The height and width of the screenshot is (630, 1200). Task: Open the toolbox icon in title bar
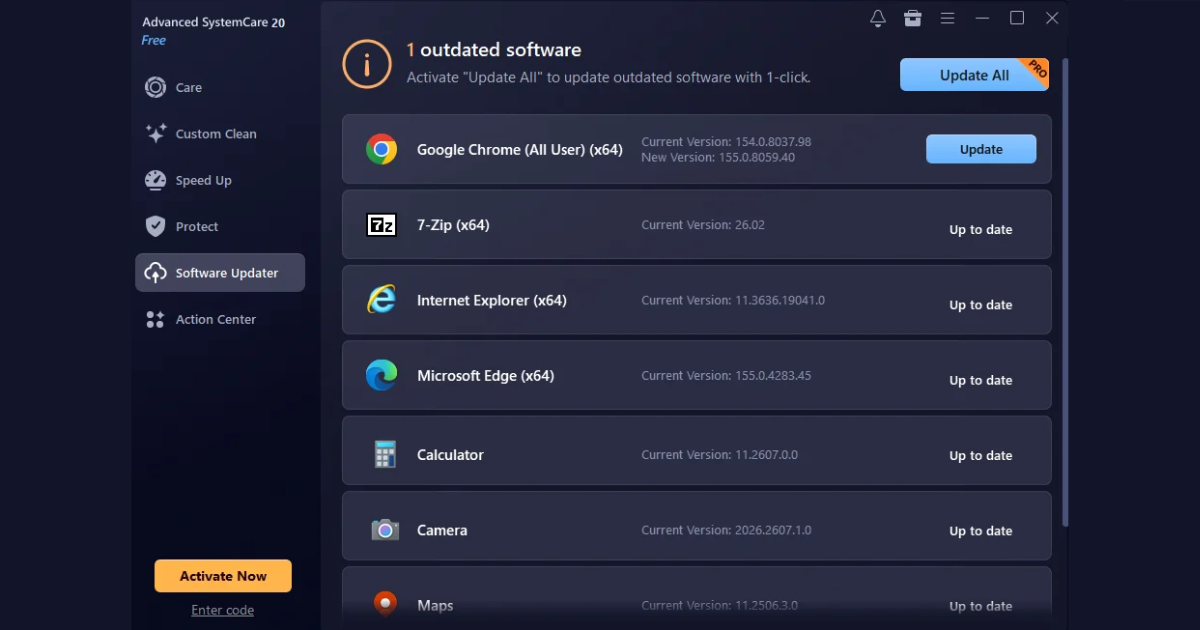point(912,18)
